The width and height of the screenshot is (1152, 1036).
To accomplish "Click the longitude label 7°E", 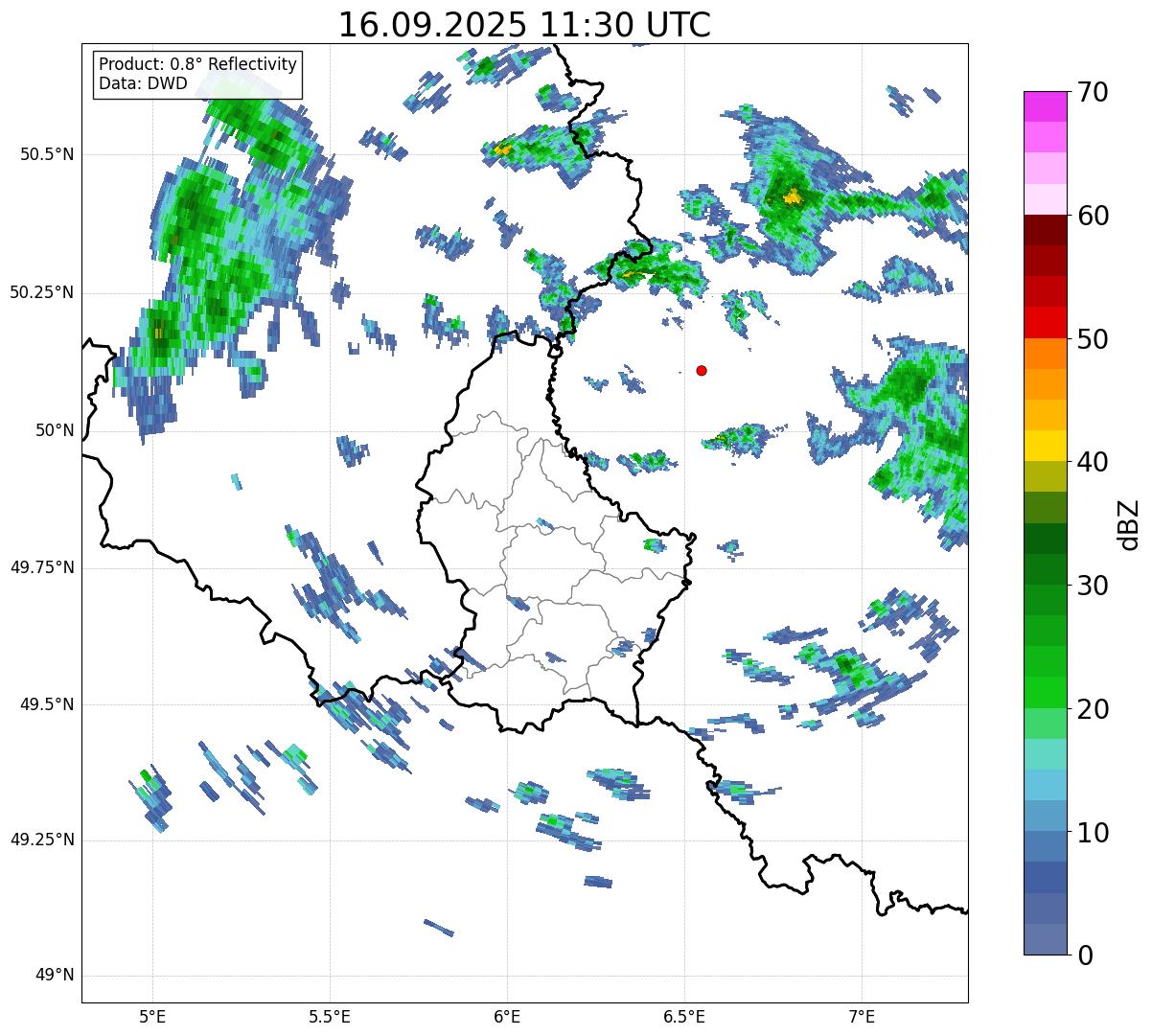I will 862,1017.
